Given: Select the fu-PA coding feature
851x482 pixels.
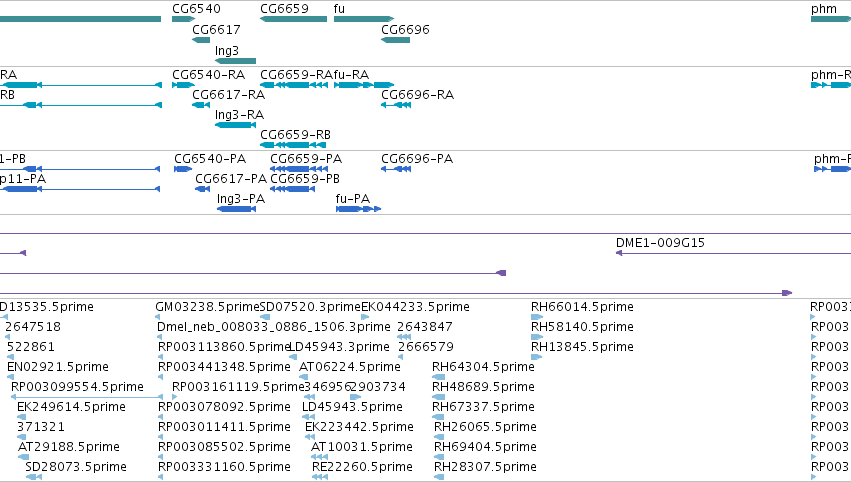Looking at the screenshot, I should 358,209.
